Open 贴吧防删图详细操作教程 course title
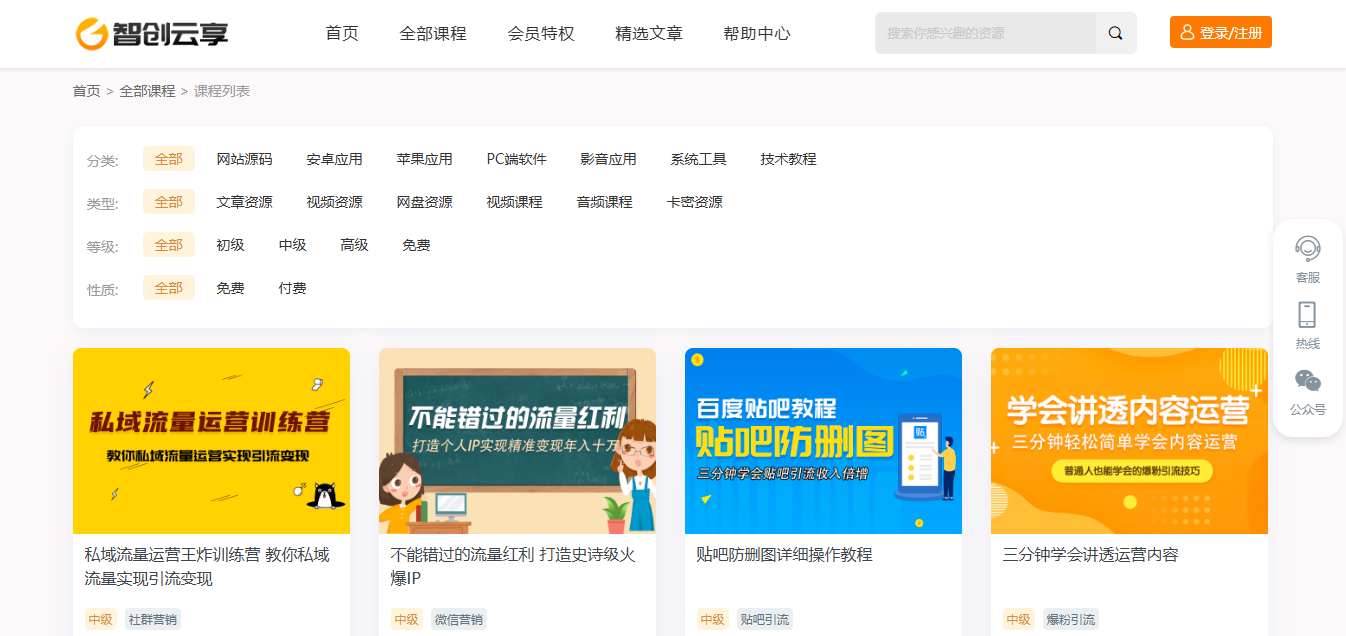The image size is (1346, 636). (784, 555)
